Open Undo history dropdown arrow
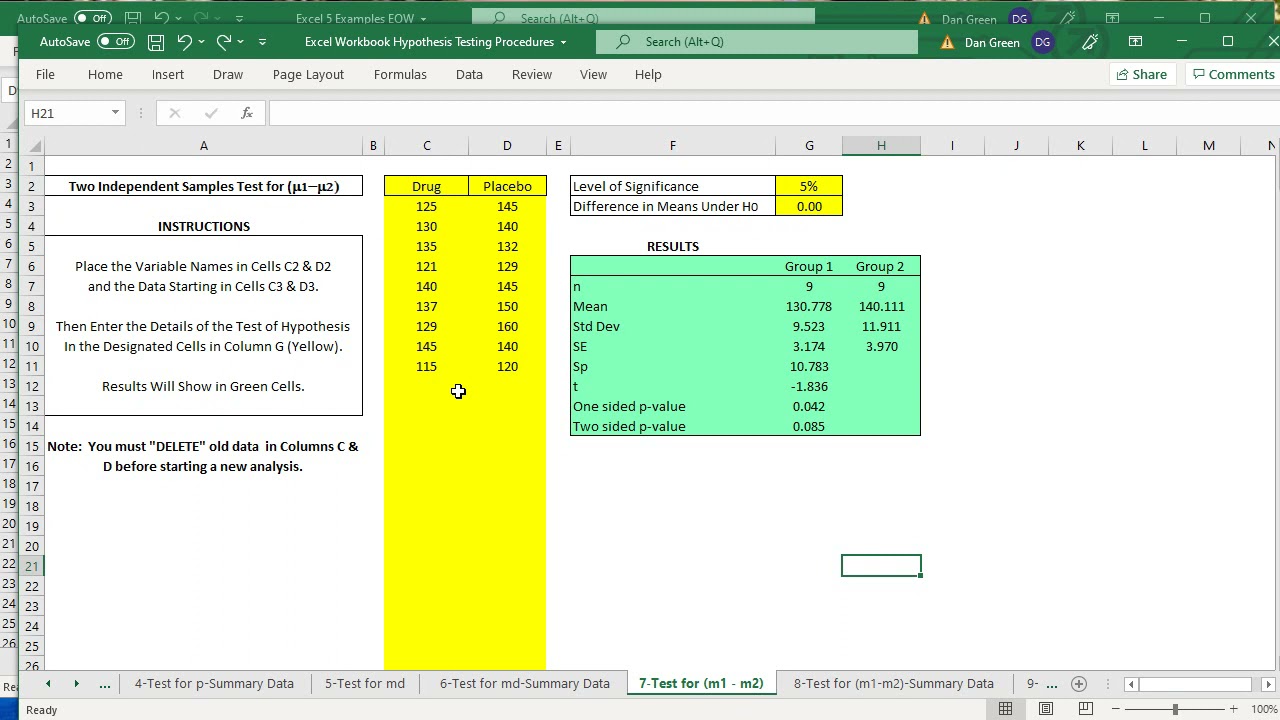This screenshot has width=1280, height=720. tap(201, 42)
